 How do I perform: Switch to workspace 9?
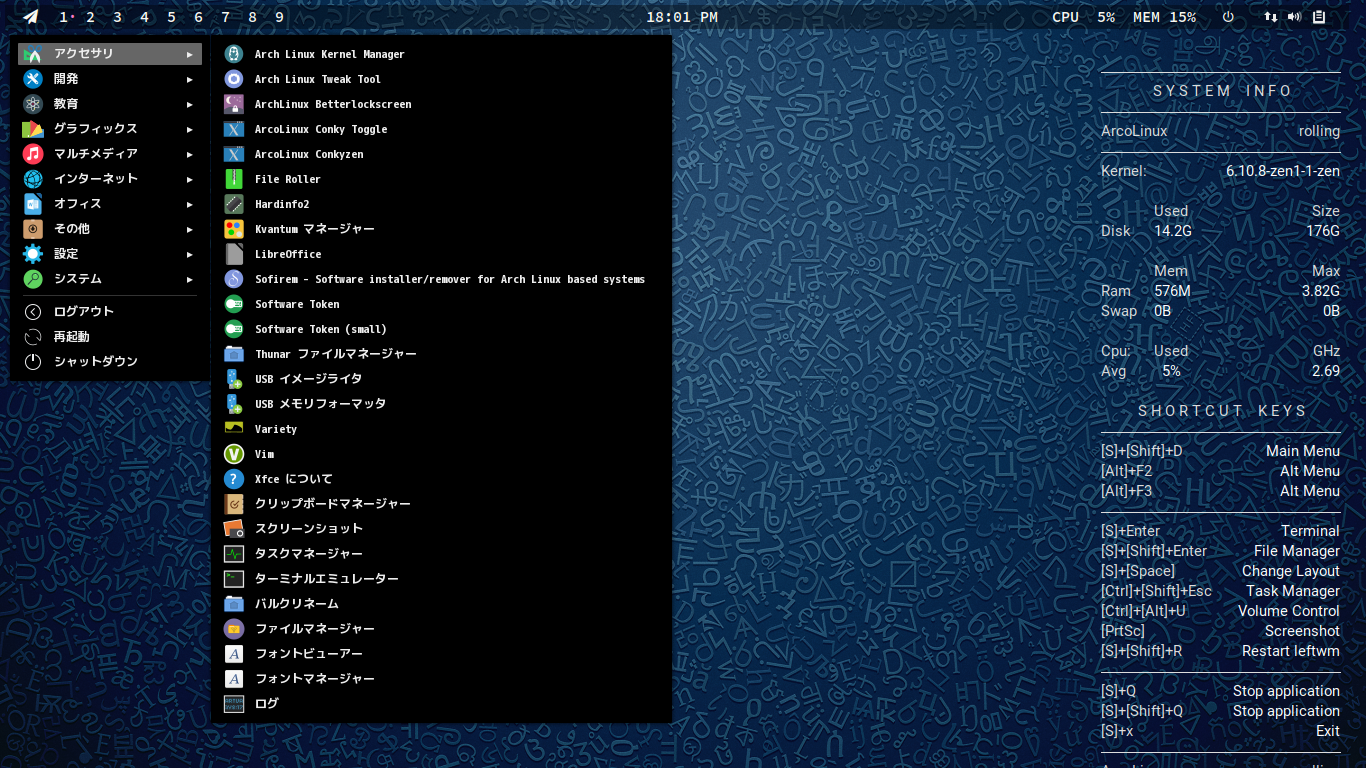tap(279, 17)
